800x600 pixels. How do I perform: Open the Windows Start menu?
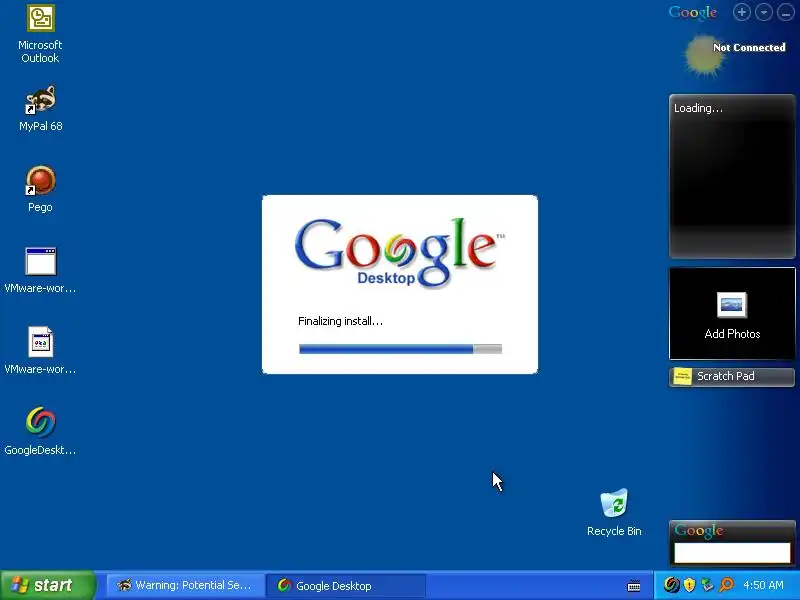pos(48,585)
